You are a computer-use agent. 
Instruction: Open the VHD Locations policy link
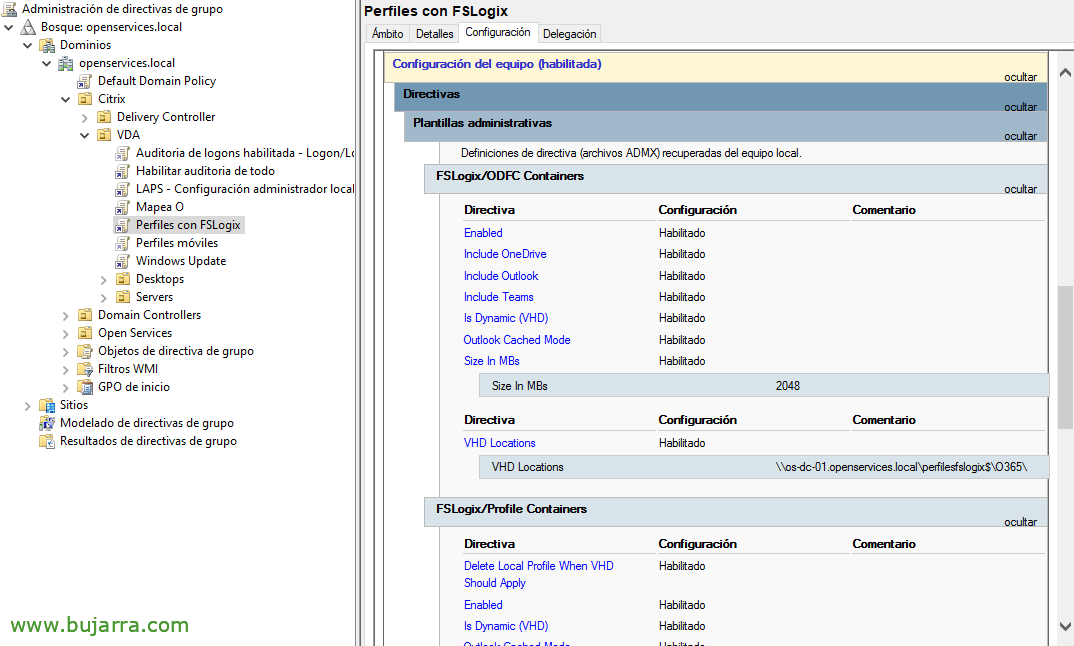[x=499, y=443]
